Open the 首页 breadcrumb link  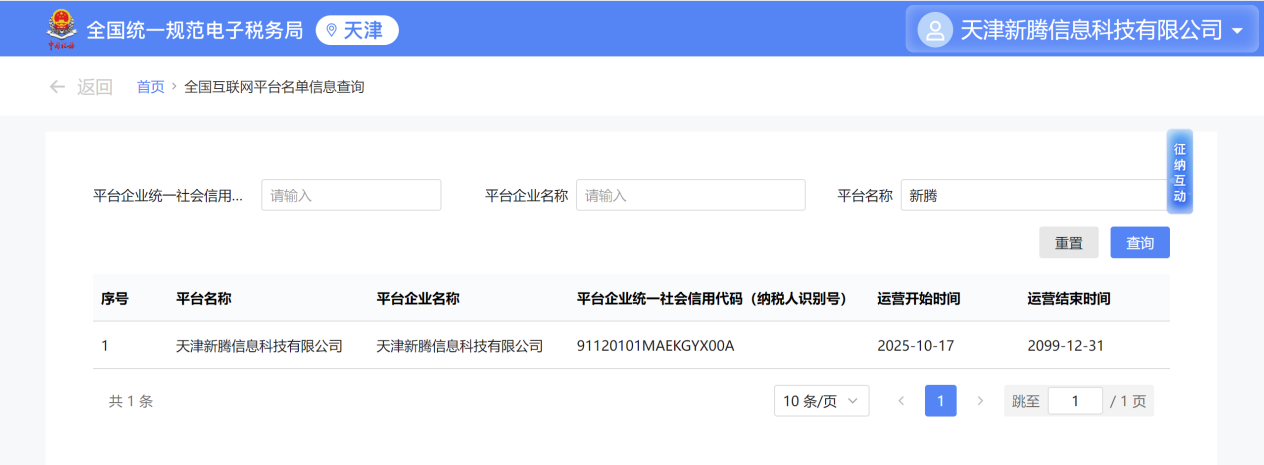pyautogui.click(x=151, y=87)
